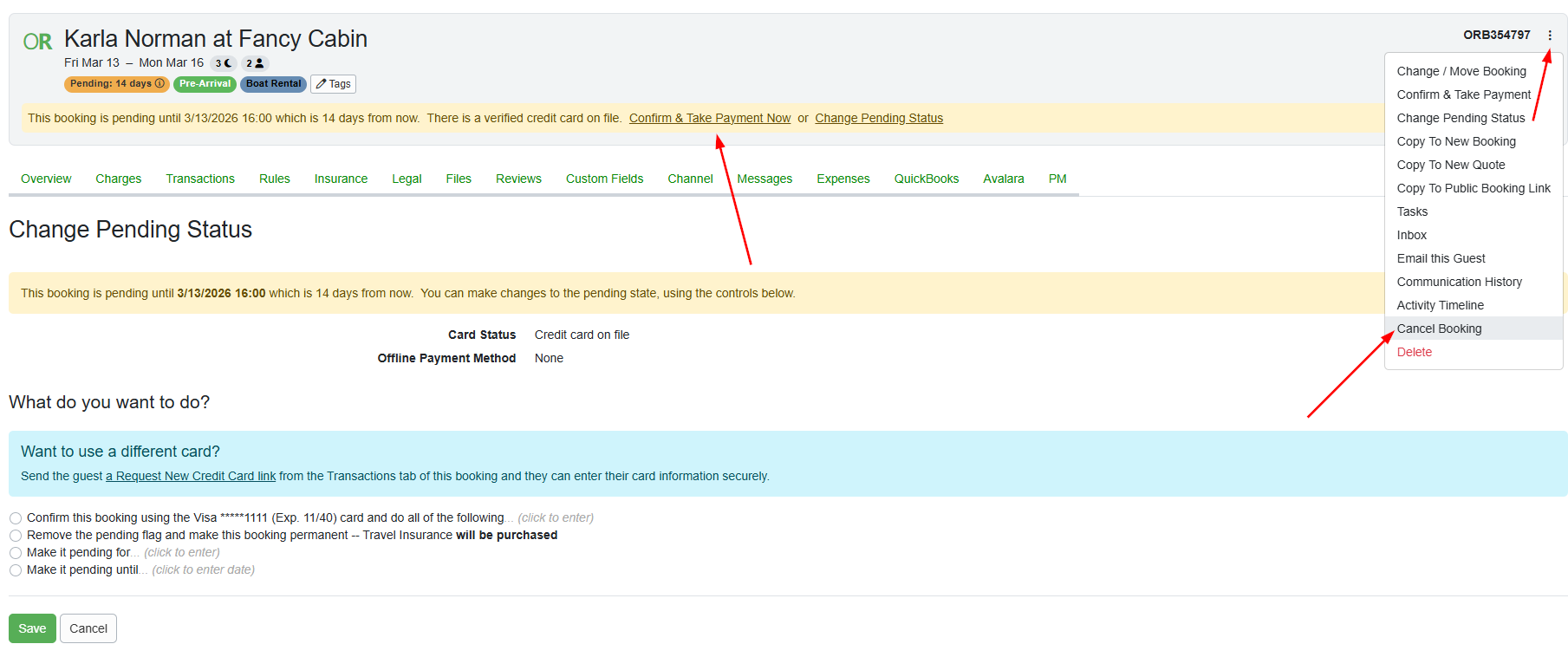This screenshot has width=1568, height=657.
Task: Click to enter date after pending until
Action: click(204, 569)
